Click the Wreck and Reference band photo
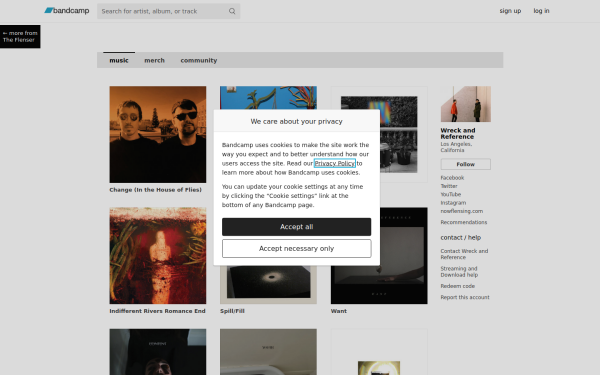This screenshot has height=375, width=600. click(466, 104)
